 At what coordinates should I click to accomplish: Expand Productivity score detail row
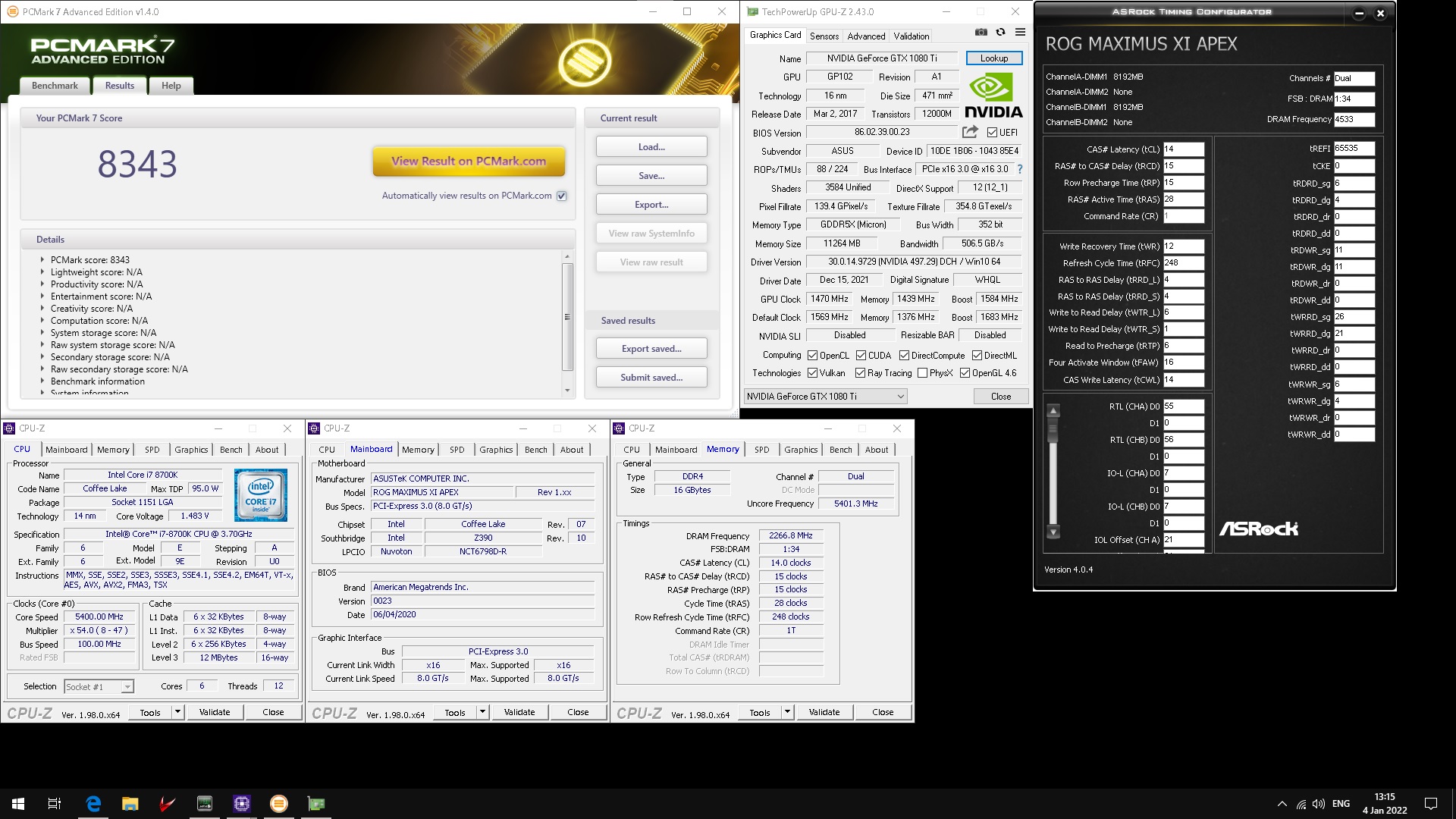point(42,284)
